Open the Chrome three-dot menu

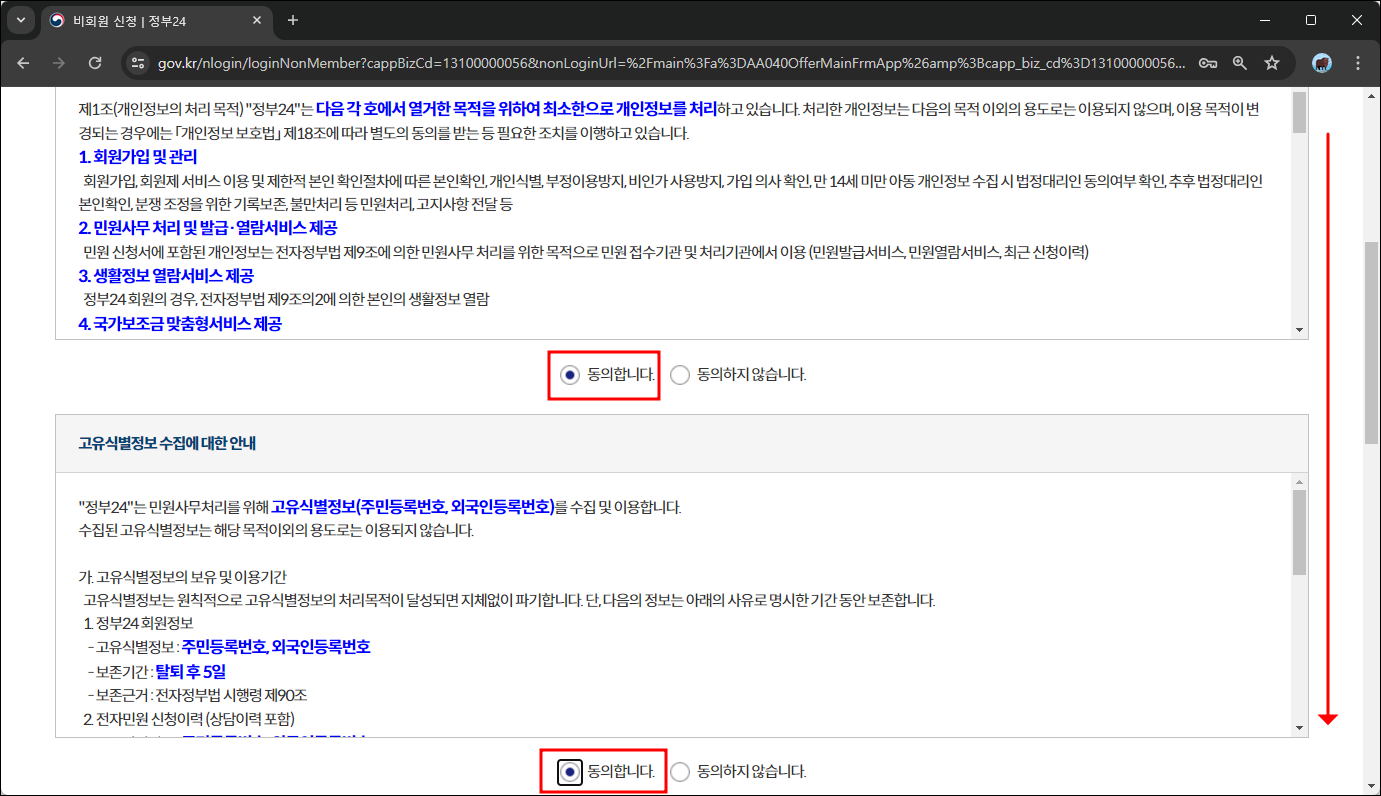[x=1358, y=62]
